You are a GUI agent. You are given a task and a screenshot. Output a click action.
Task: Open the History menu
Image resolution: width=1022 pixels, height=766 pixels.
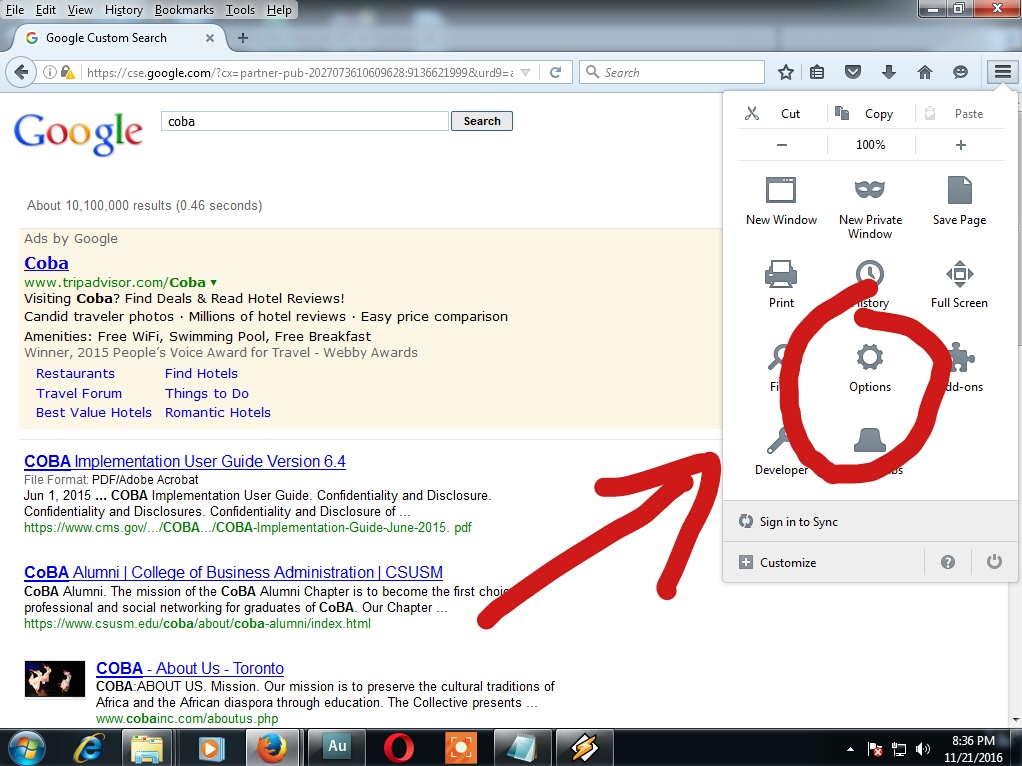123,10
